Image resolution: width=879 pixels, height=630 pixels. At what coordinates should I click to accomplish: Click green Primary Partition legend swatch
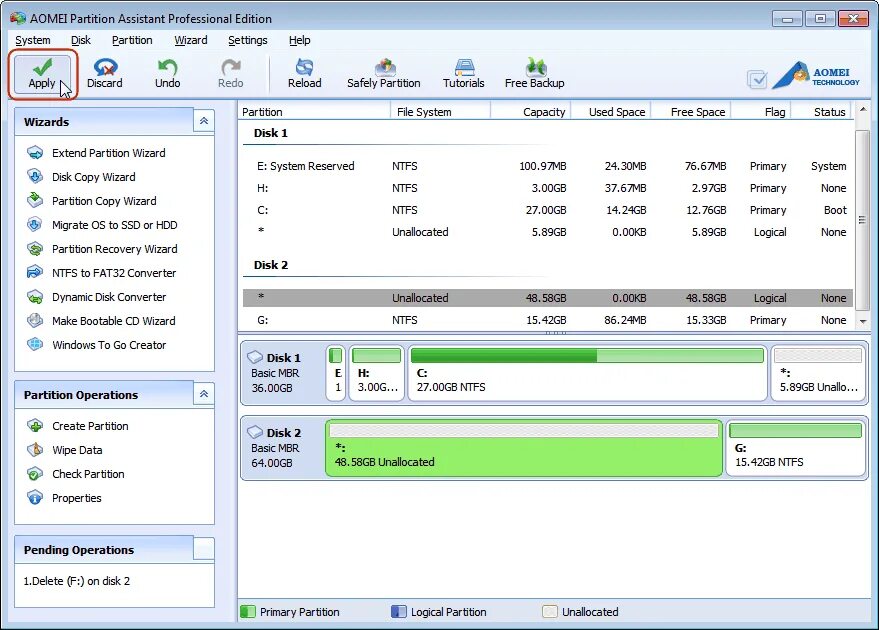tap(248, 612)
